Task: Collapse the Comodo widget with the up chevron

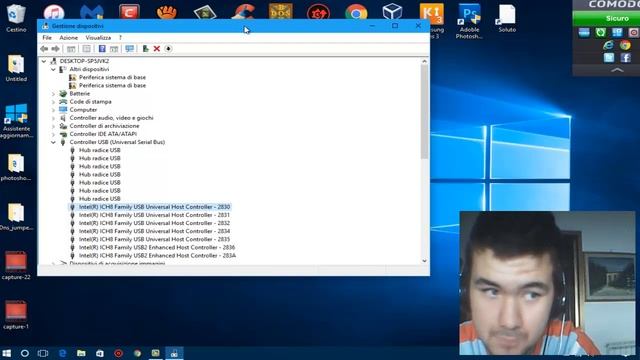Action: click(x=617, y=70)
